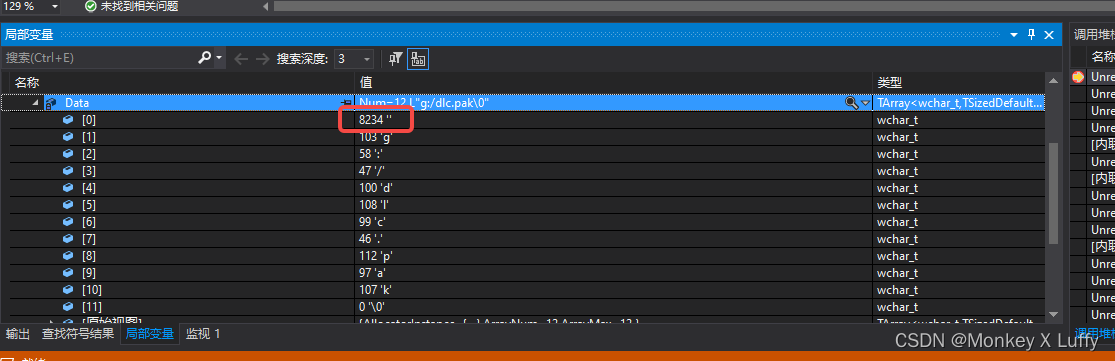Click the field icon of row [0]

click(68, 120)
